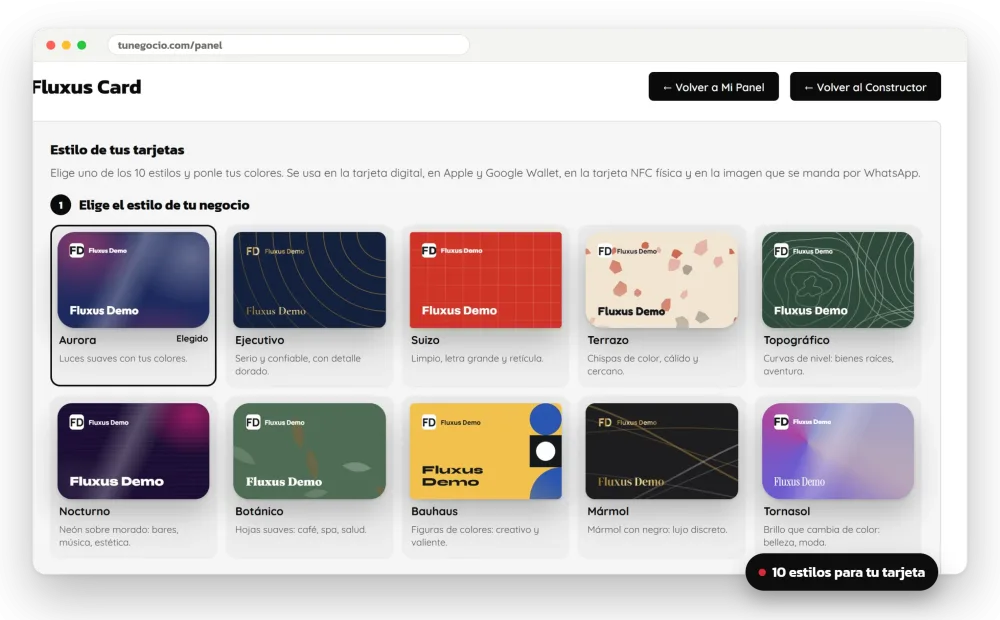The width and height of the screenshot is (1000, 620).
Task: Click the 'Suizo' style name
Action: [425, 340]
